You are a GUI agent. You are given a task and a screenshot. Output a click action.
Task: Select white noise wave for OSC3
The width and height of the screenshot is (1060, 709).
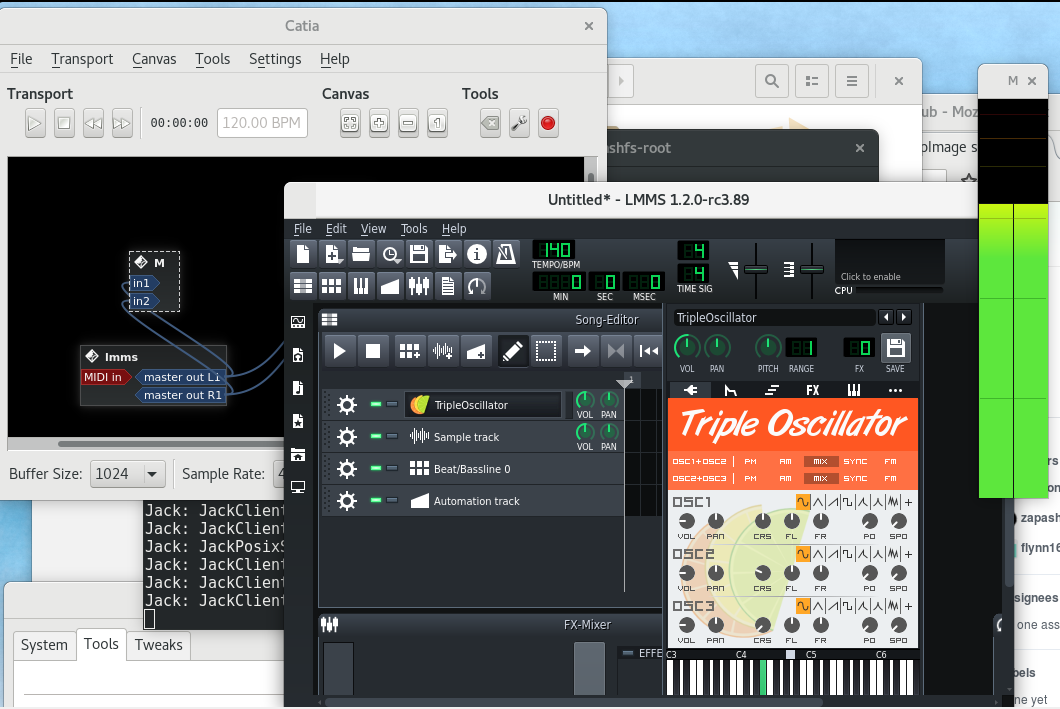point(894,606)
